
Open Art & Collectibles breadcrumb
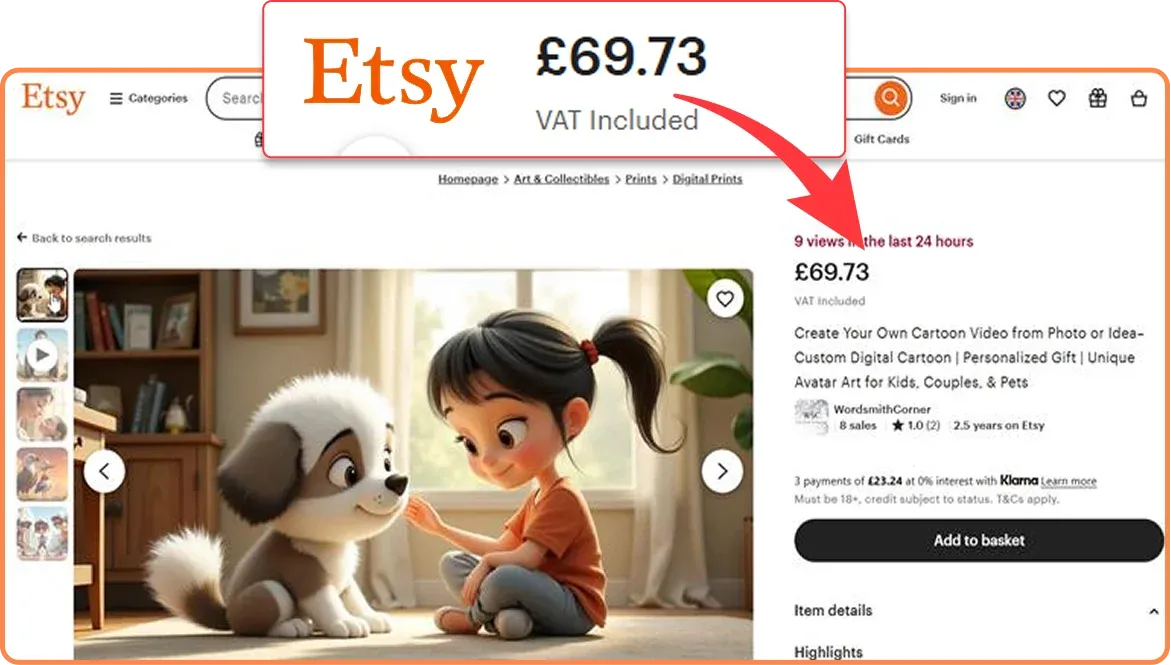pyautogui.click(x=562, y=179)
